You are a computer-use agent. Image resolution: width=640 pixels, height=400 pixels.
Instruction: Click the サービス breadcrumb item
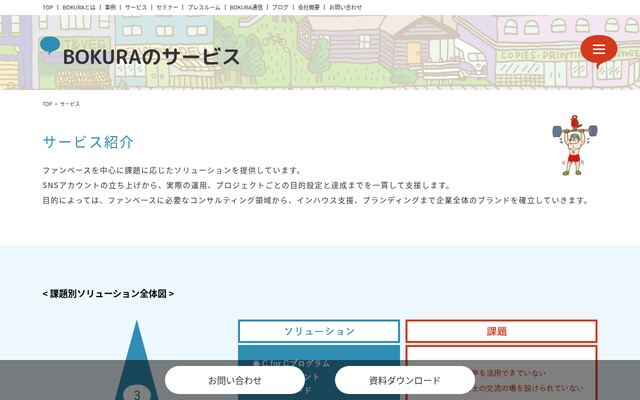[x=70, y=104]
